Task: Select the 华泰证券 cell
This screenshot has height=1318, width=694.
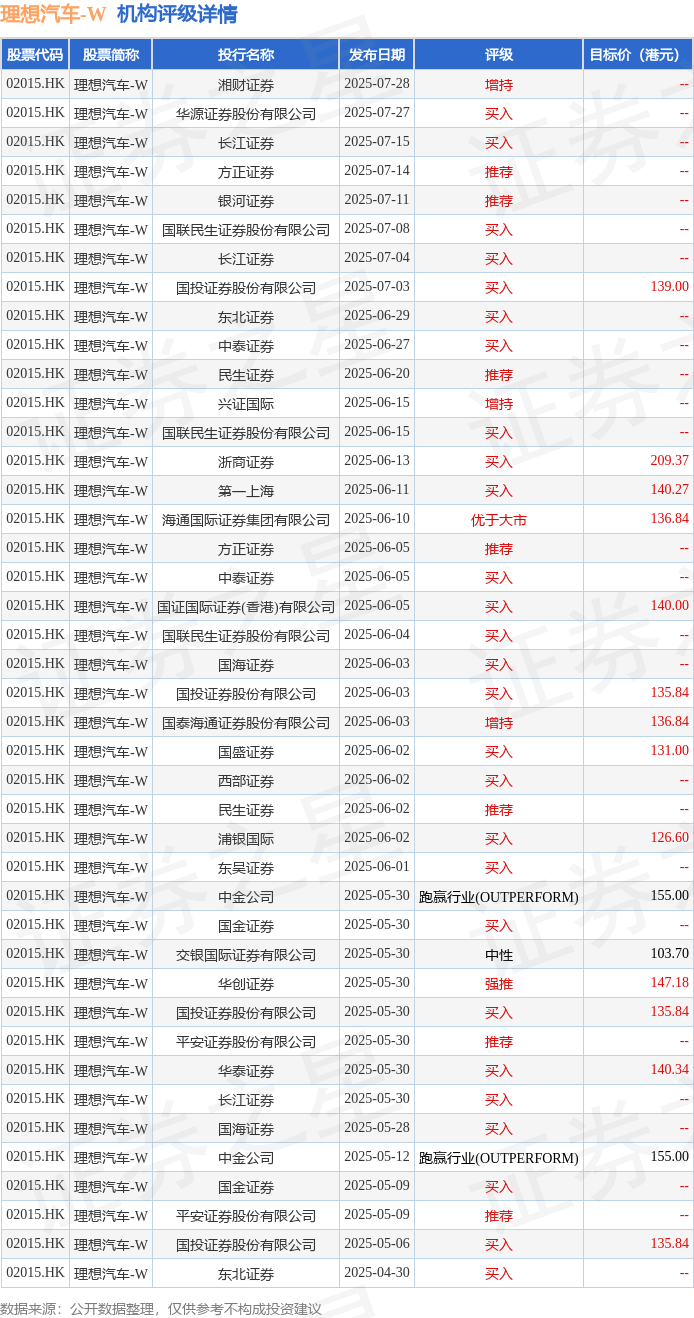Action: point(246,1071)
